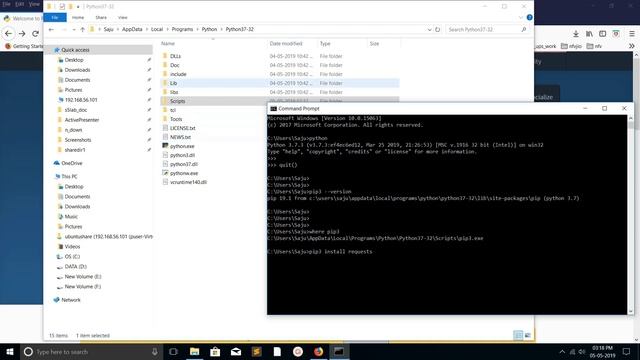The height and width of the screenshot is (360, 640).
Task: Open Firefox from the taskbar
Action: tap(318, 351)
